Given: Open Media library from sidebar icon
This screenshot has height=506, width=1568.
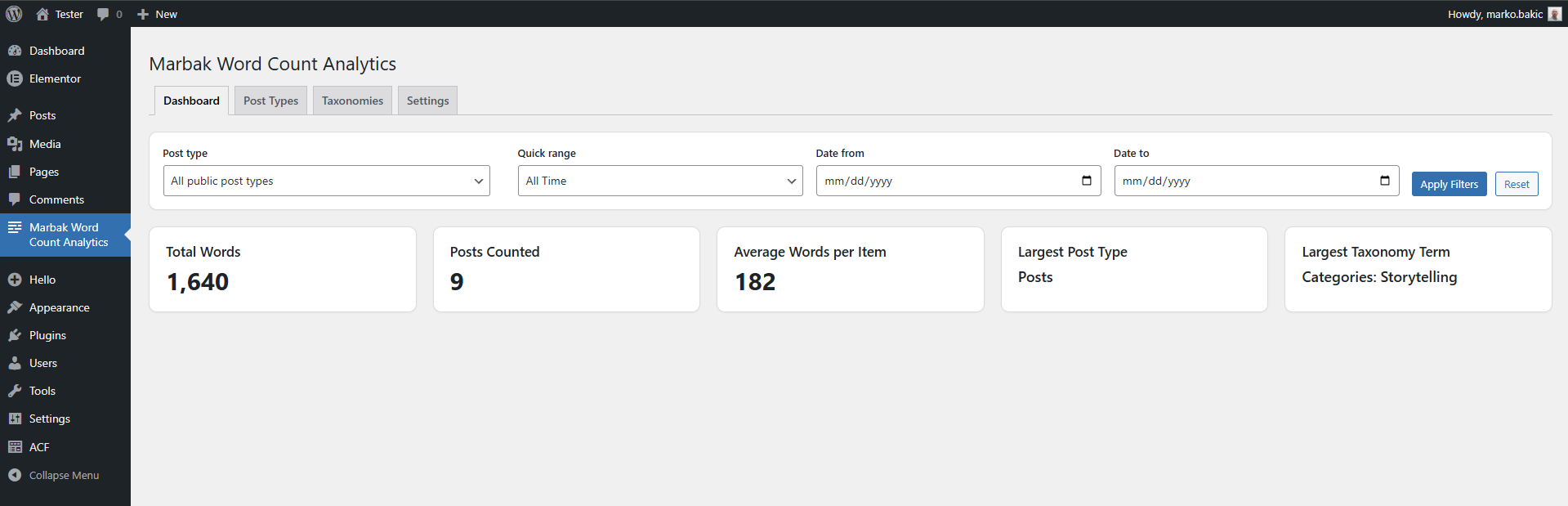Looking at the screenshot, I should 15,144.
